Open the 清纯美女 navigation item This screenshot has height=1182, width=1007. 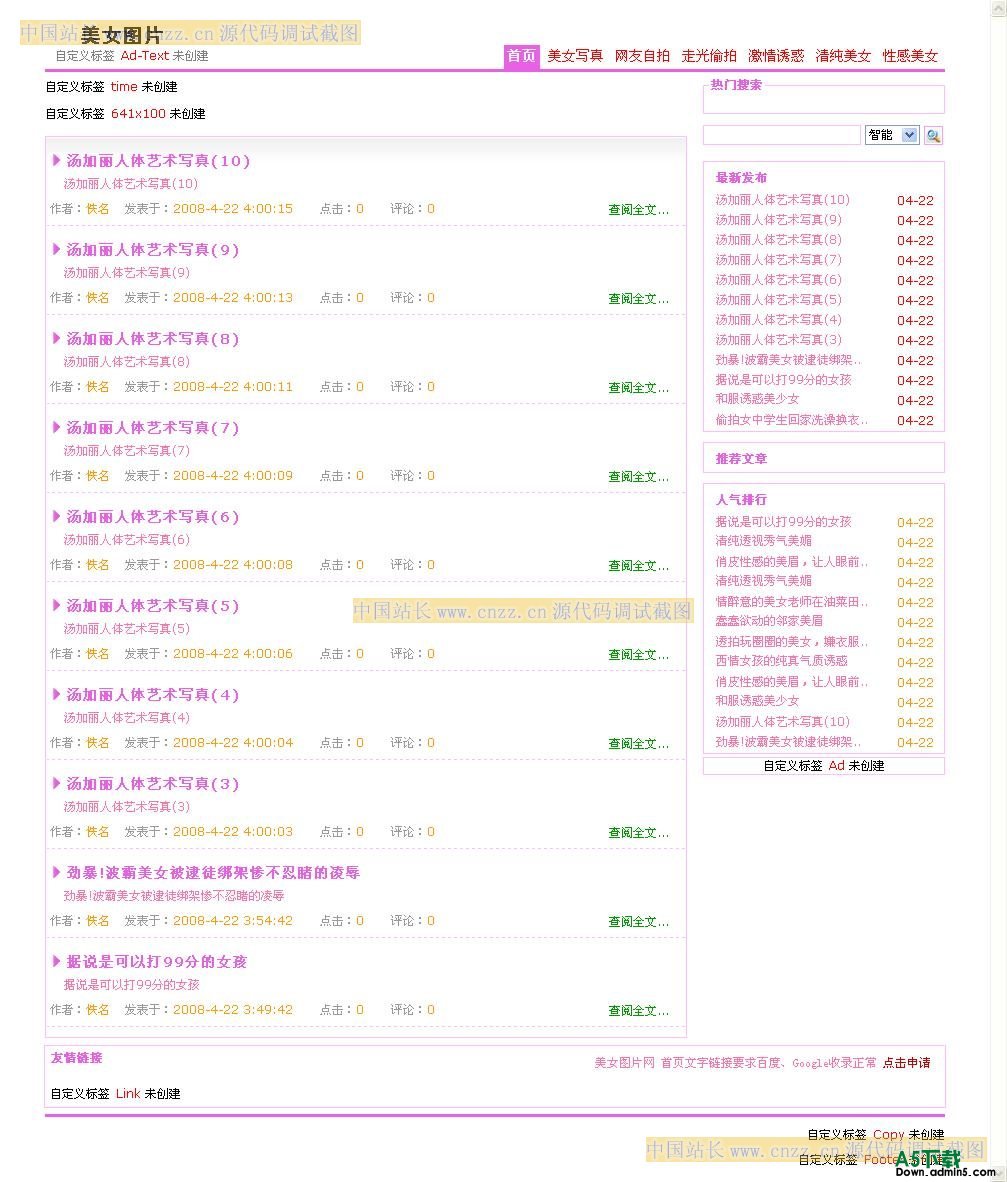coord(843,56)
